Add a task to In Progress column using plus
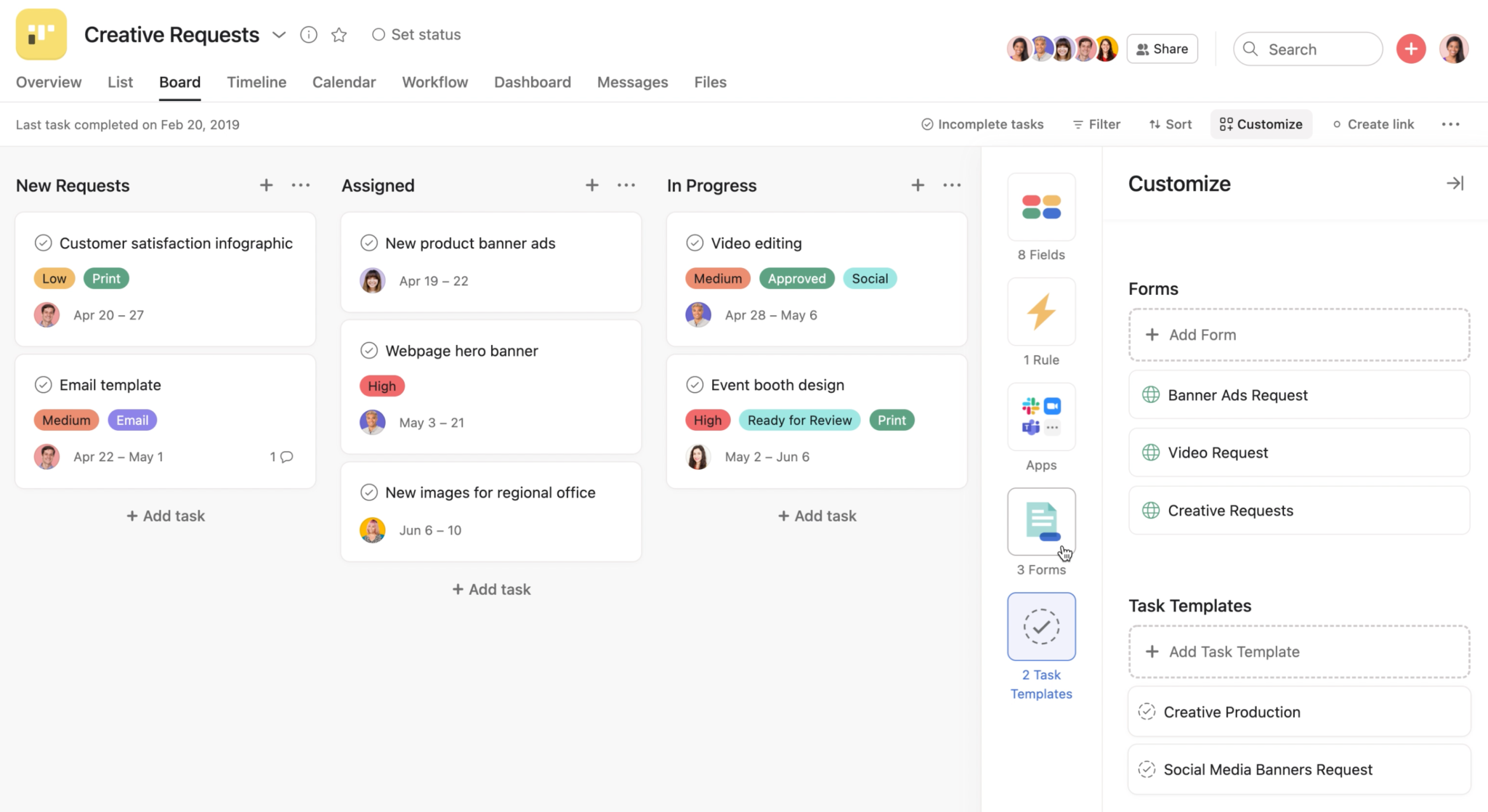 [x=918, y=185]
